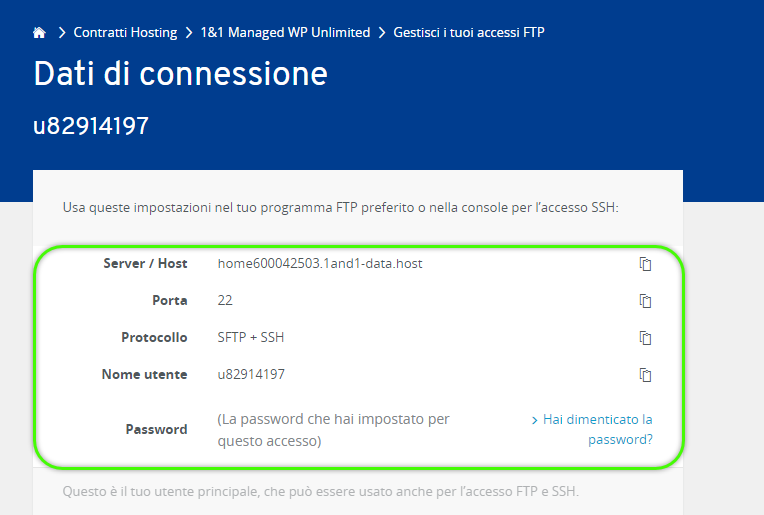Copy the Porta value 22
Screen dimensions: 764x515
pyautogui.click(x=645, y=301)
